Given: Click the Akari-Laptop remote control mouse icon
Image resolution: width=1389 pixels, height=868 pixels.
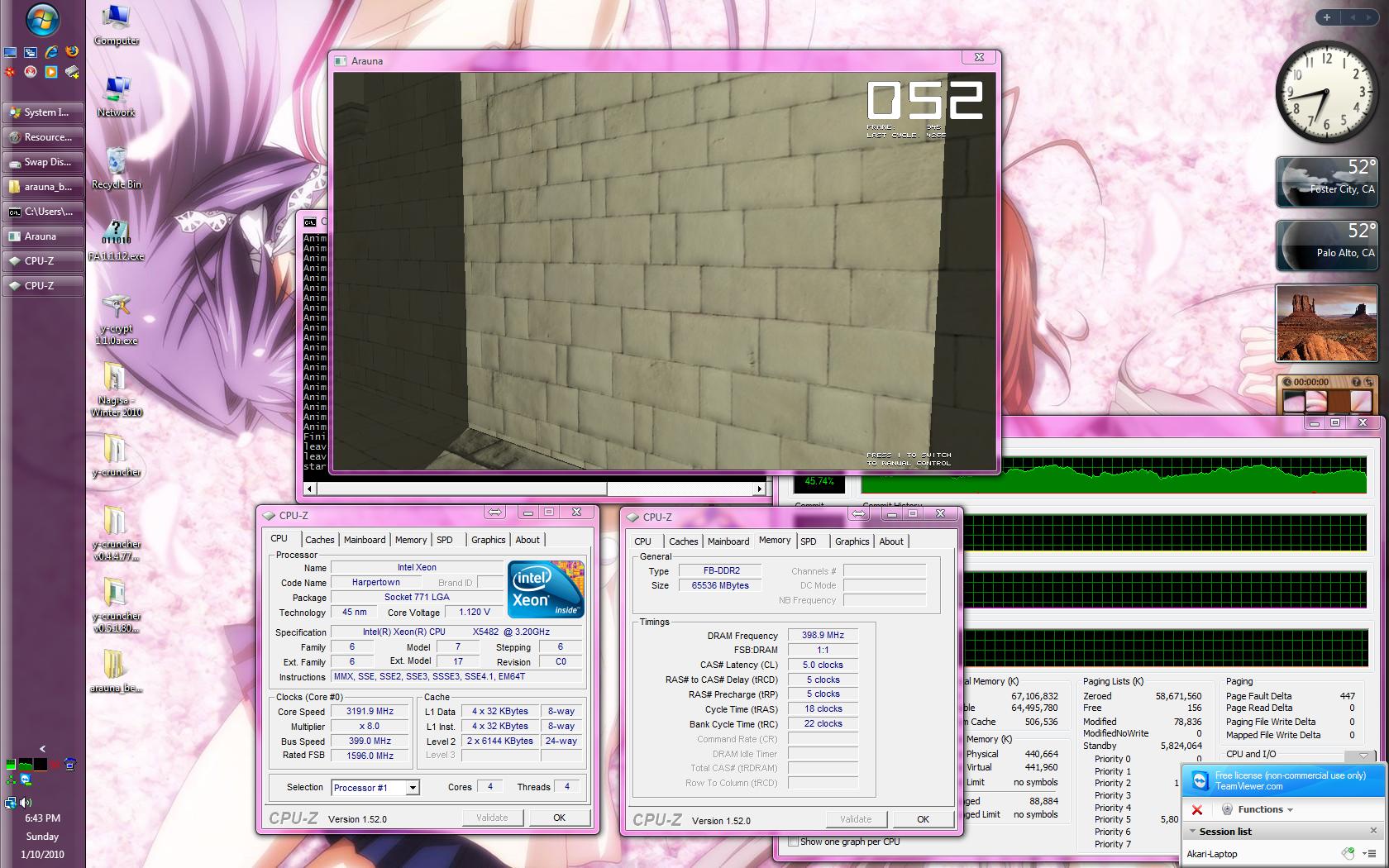Looking at the screenshot, I should [1348, 854].
